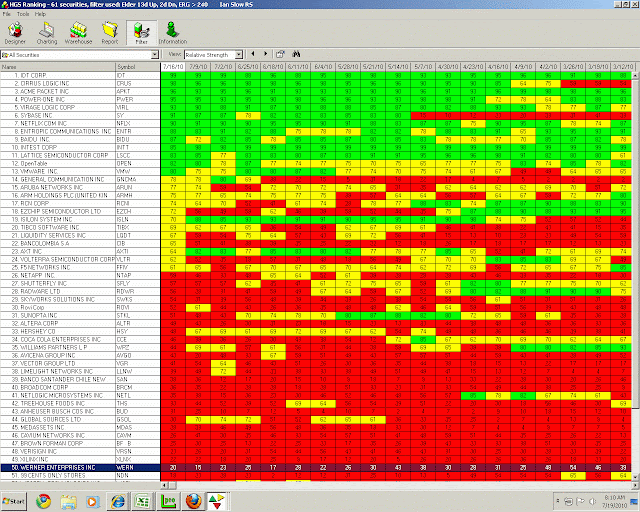Open the Charting module

coord(47,33)
